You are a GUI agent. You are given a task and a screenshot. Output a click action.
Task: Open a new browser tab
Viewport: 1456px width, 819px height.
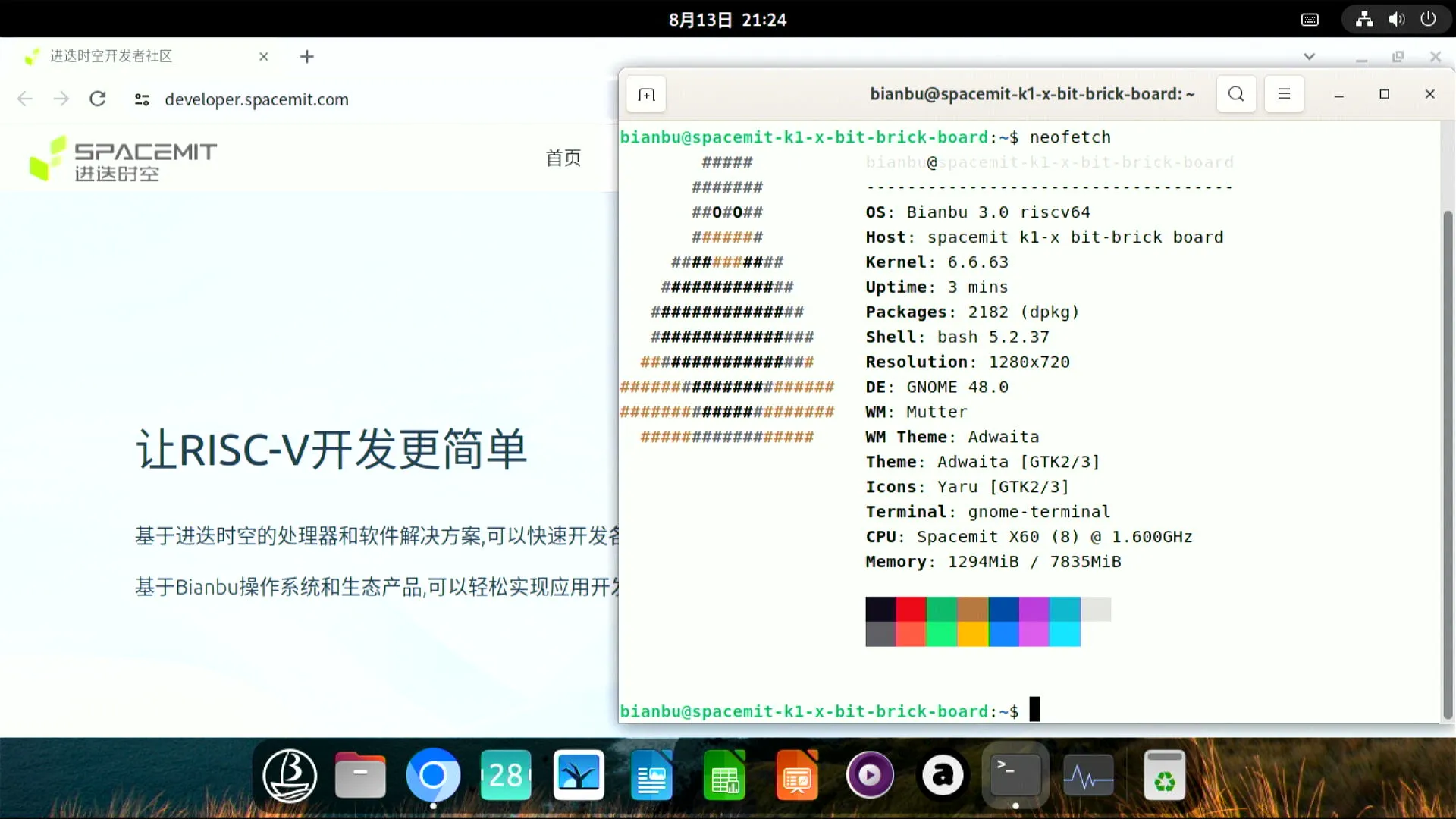coord(306,57)
